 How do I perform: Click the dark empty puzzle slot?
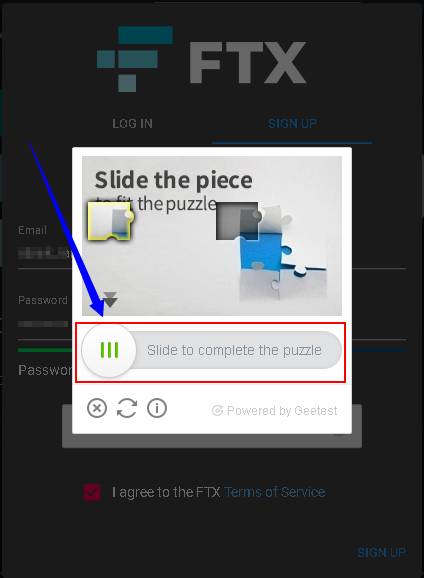pyautogui.click(x=238, y=221)
